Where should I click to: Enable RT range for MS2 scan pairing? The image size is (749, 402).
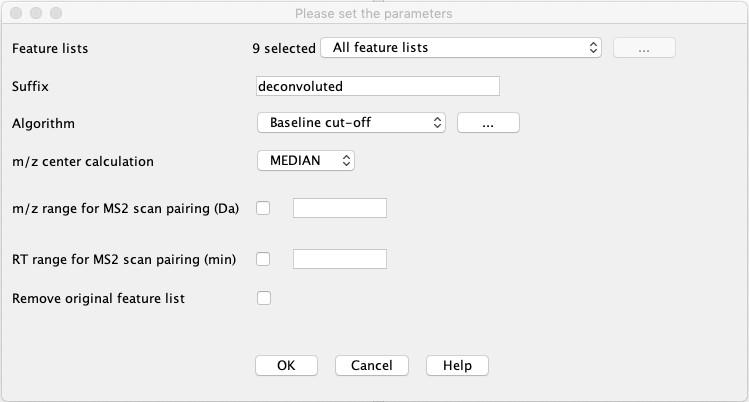pyautogui.click(x=264, y=259)
